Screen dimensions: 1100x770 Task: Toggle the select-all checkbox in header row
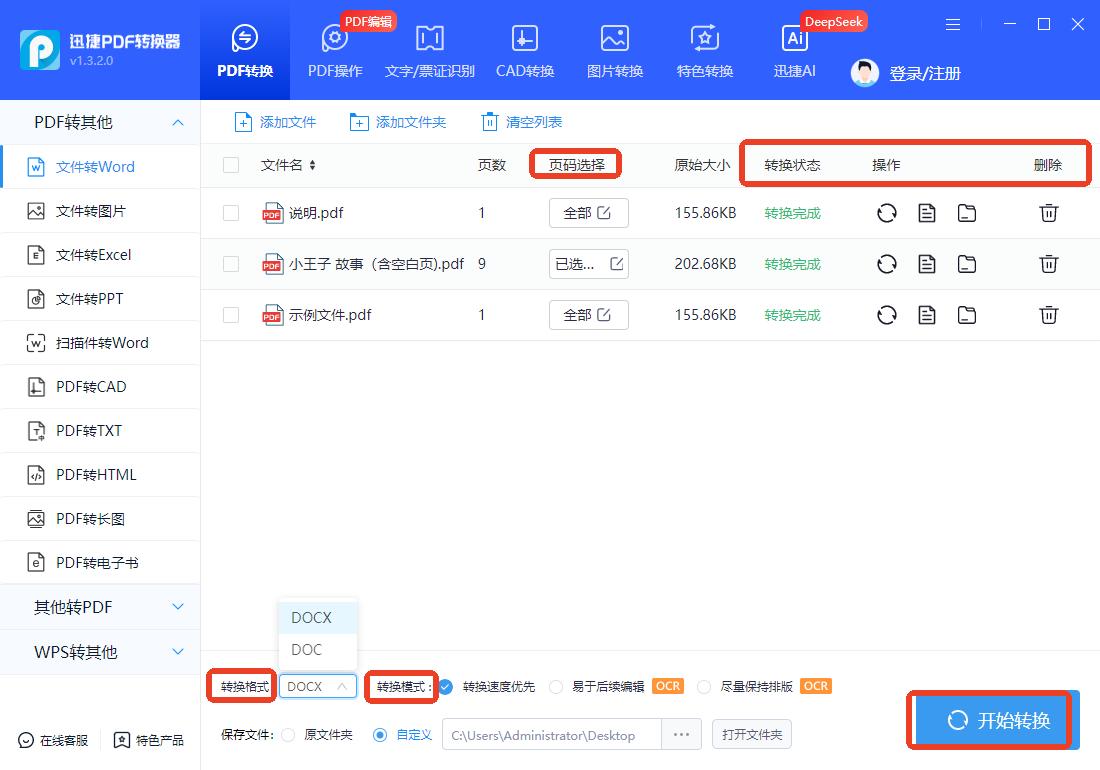click(231, 165)
